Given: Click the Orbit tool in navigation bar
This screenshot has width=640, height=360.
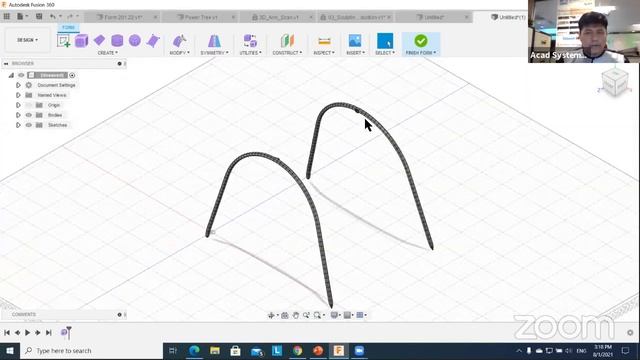Looking at the screenshot, I should [271, 315].
